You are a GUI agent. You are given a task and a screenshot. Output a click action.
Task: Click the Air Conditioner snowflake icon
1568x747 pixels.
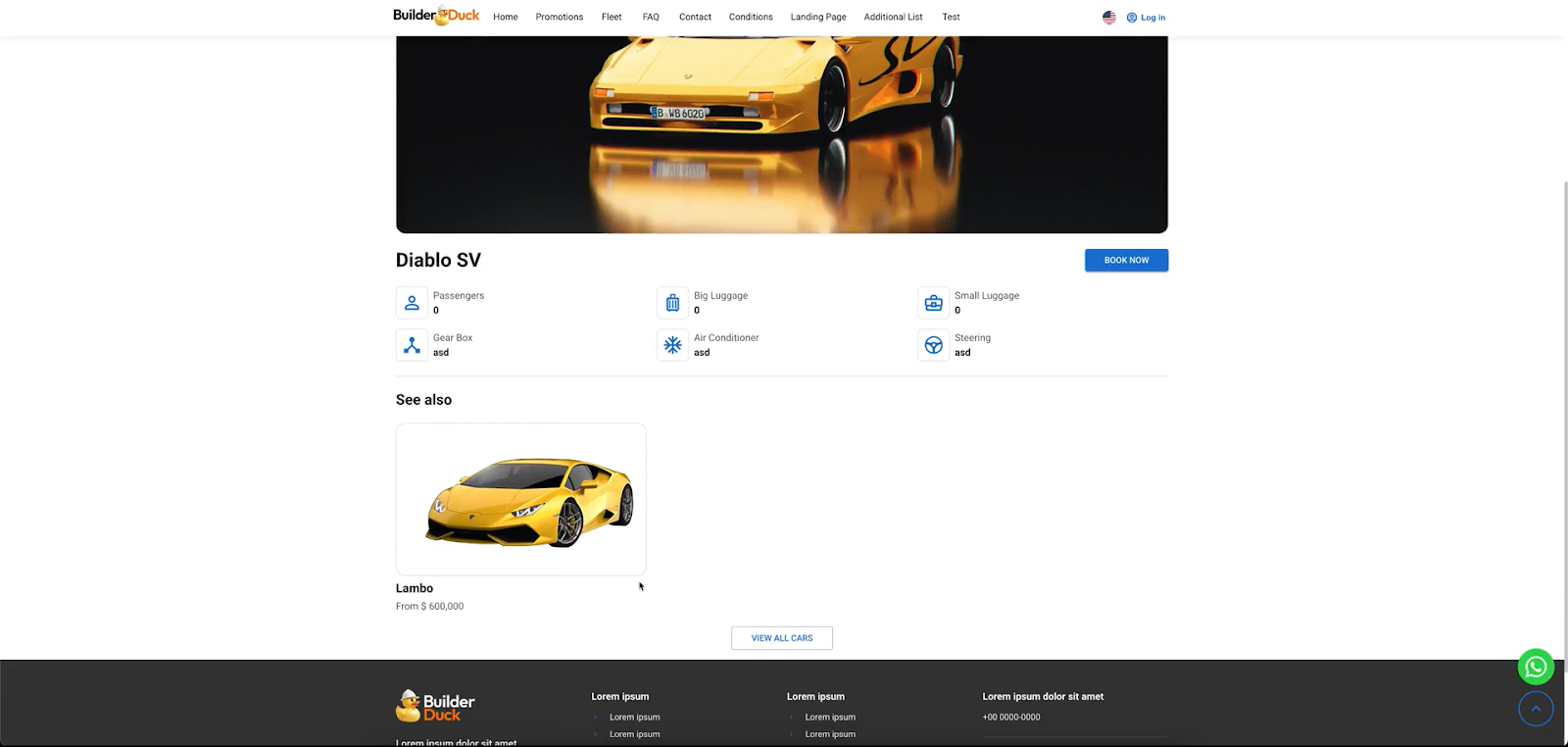(672, 345)
